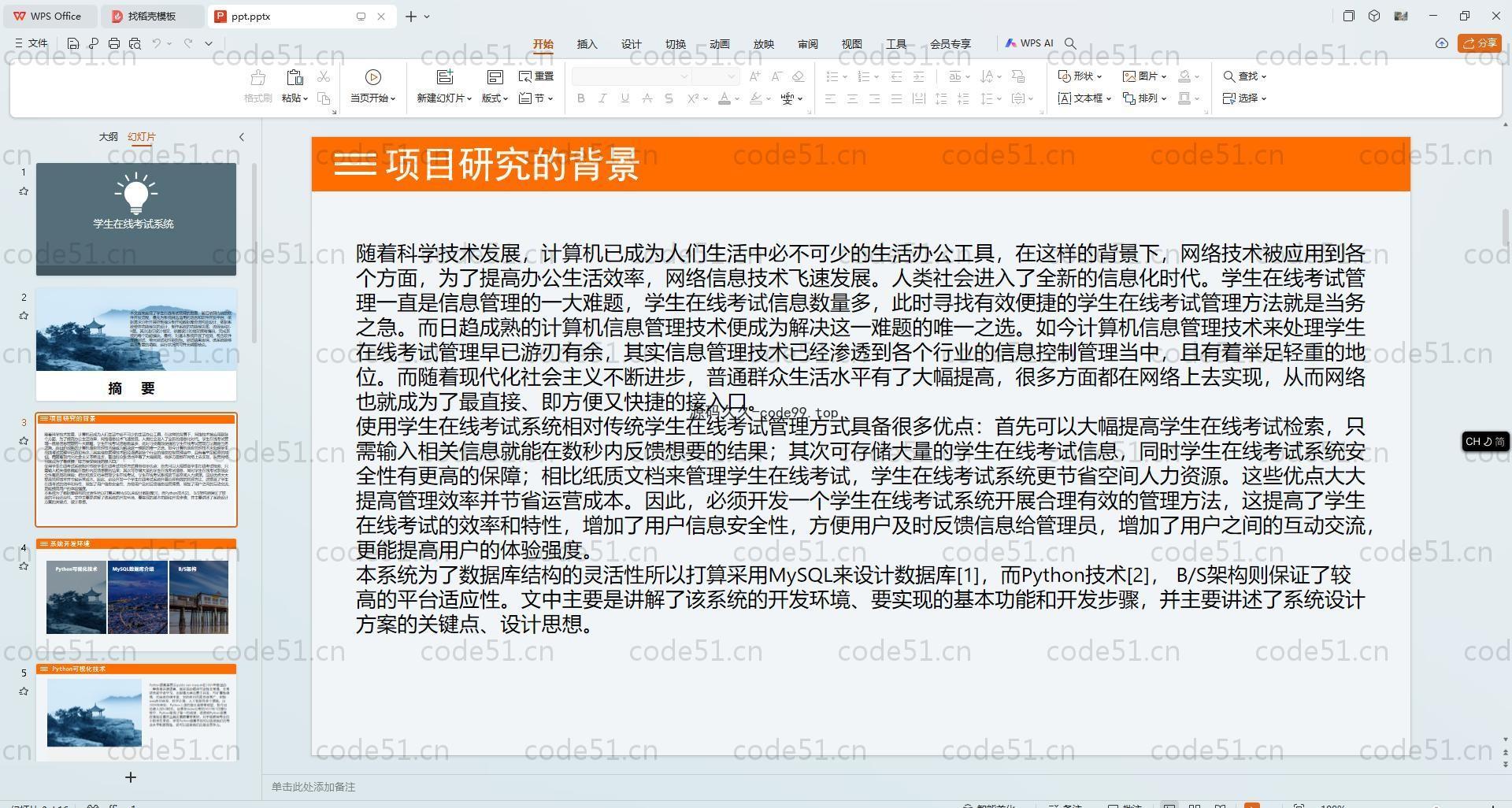
Task: Select slide 4 系统开发环境 thumbnail
Action: pos(136,595)
